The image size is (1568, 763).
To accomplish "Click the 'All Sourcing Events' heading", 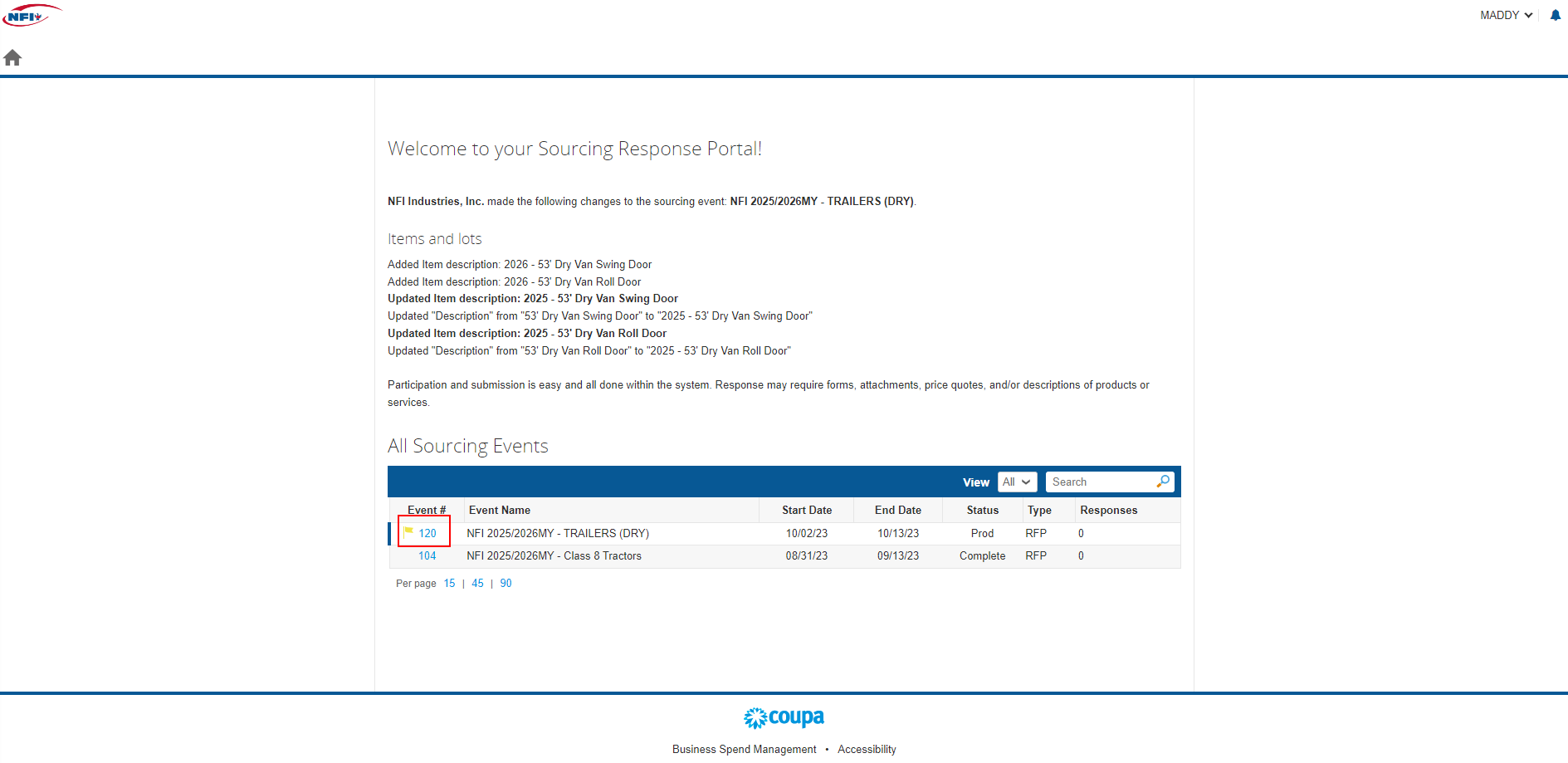I will tap(468, 446).
